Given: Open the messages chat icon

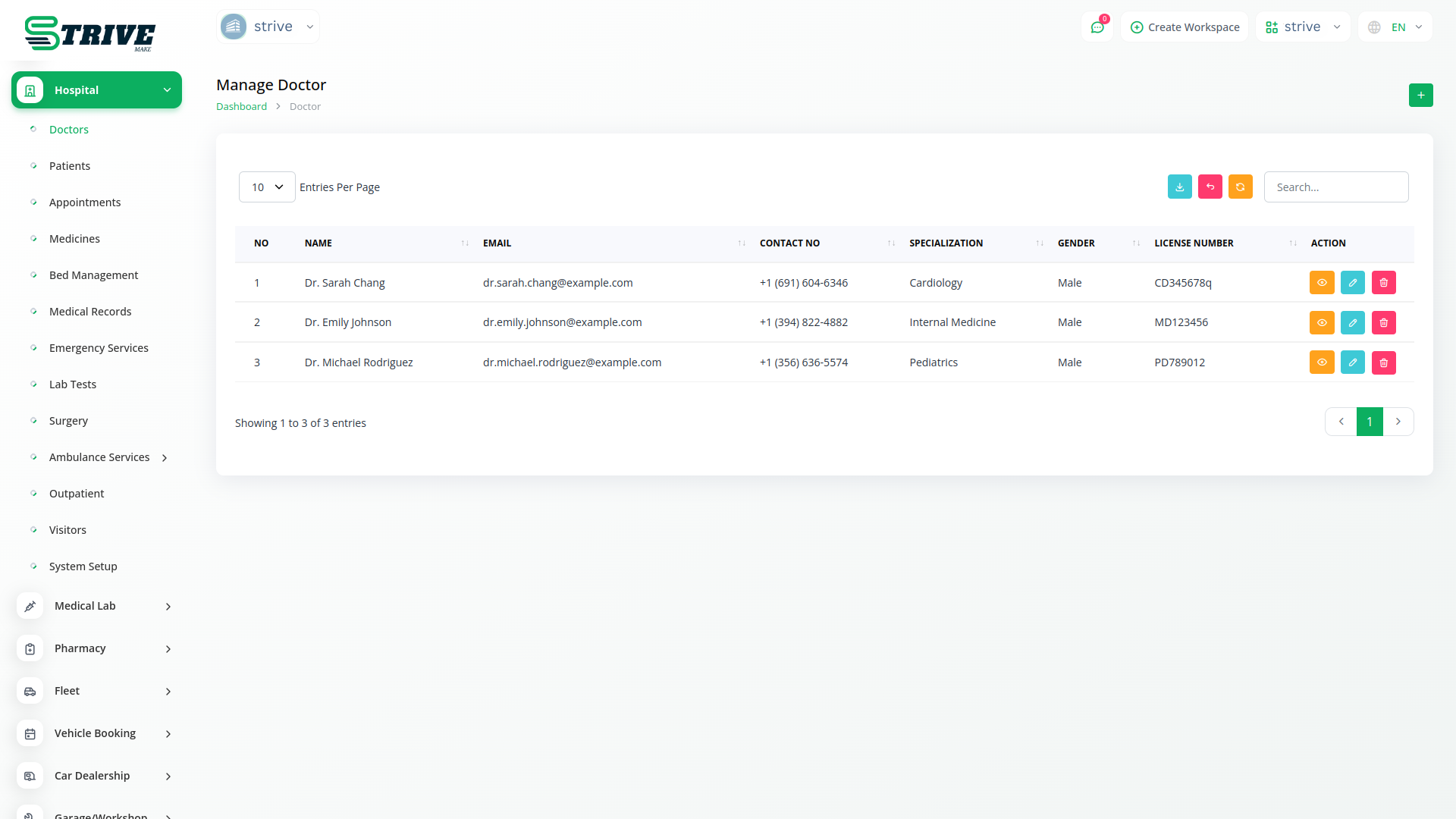Looking at the screenshot, I should [x=1097, y=27].
